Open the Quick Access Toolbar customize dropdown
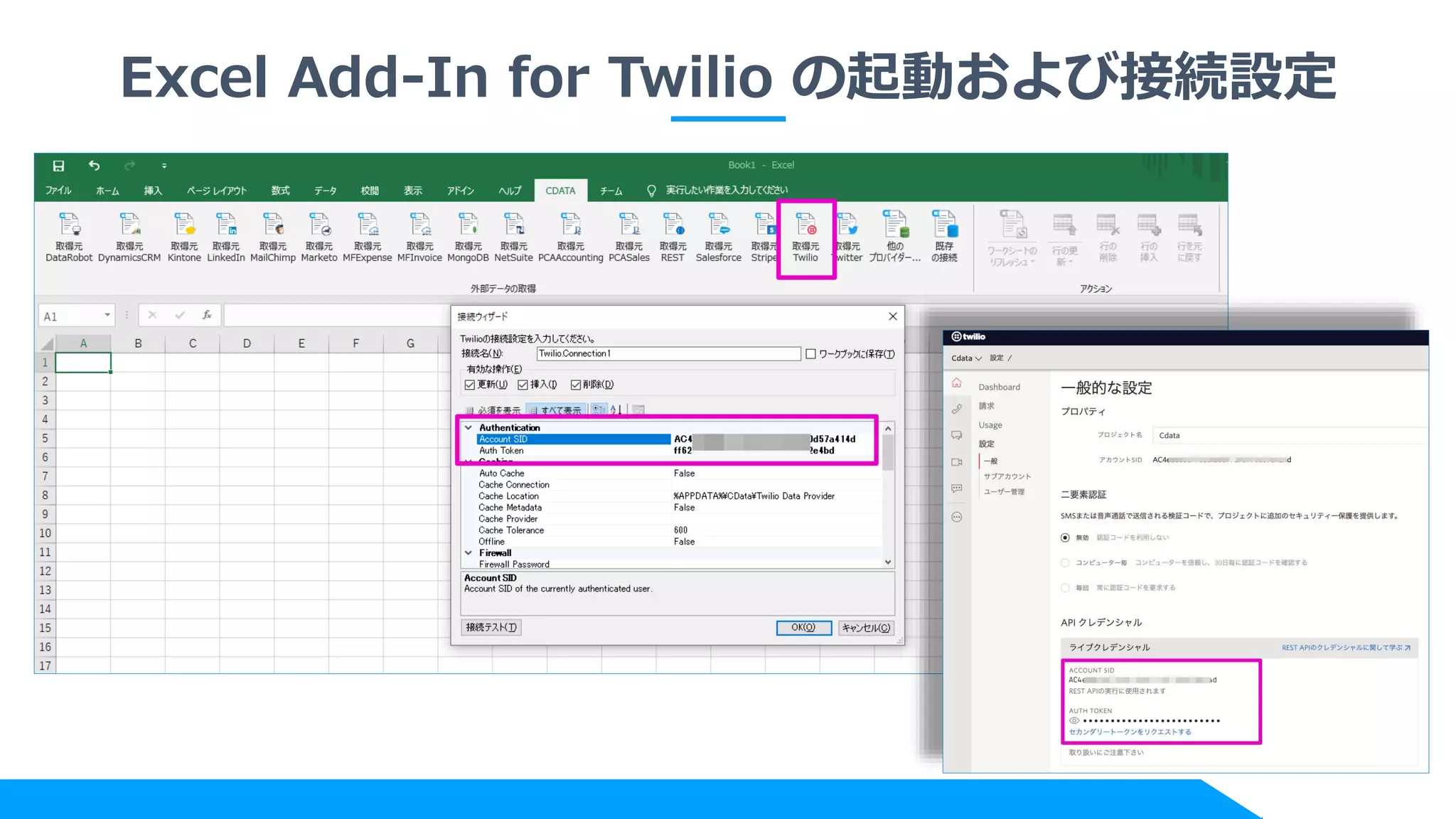The image size is (1456, 819). point(164,166)
